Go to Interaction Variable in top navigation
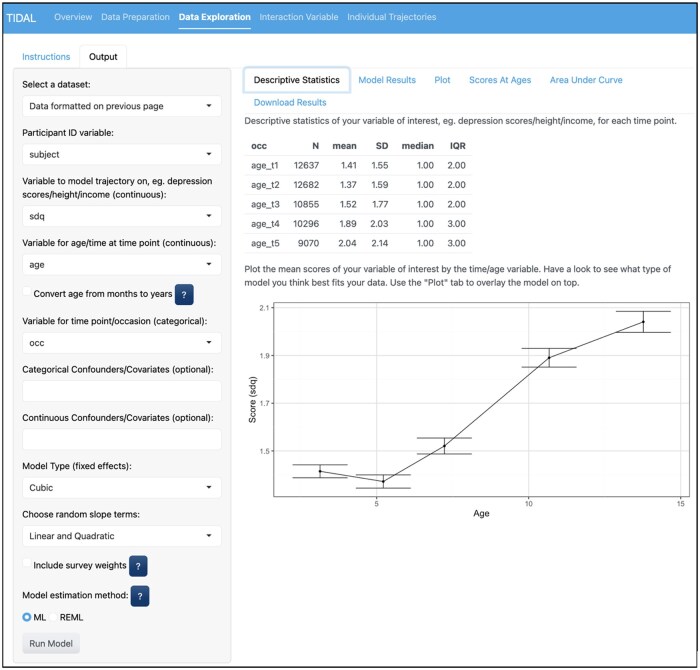700x670 pixels. 298,17
